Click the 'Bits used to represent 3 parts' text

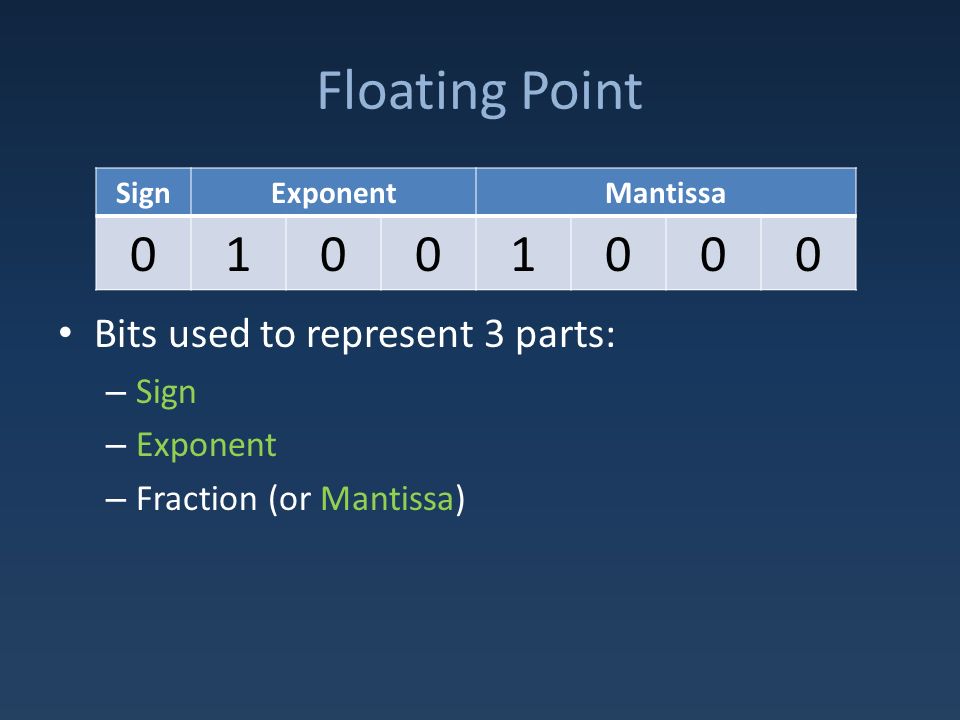pos(354,334)
